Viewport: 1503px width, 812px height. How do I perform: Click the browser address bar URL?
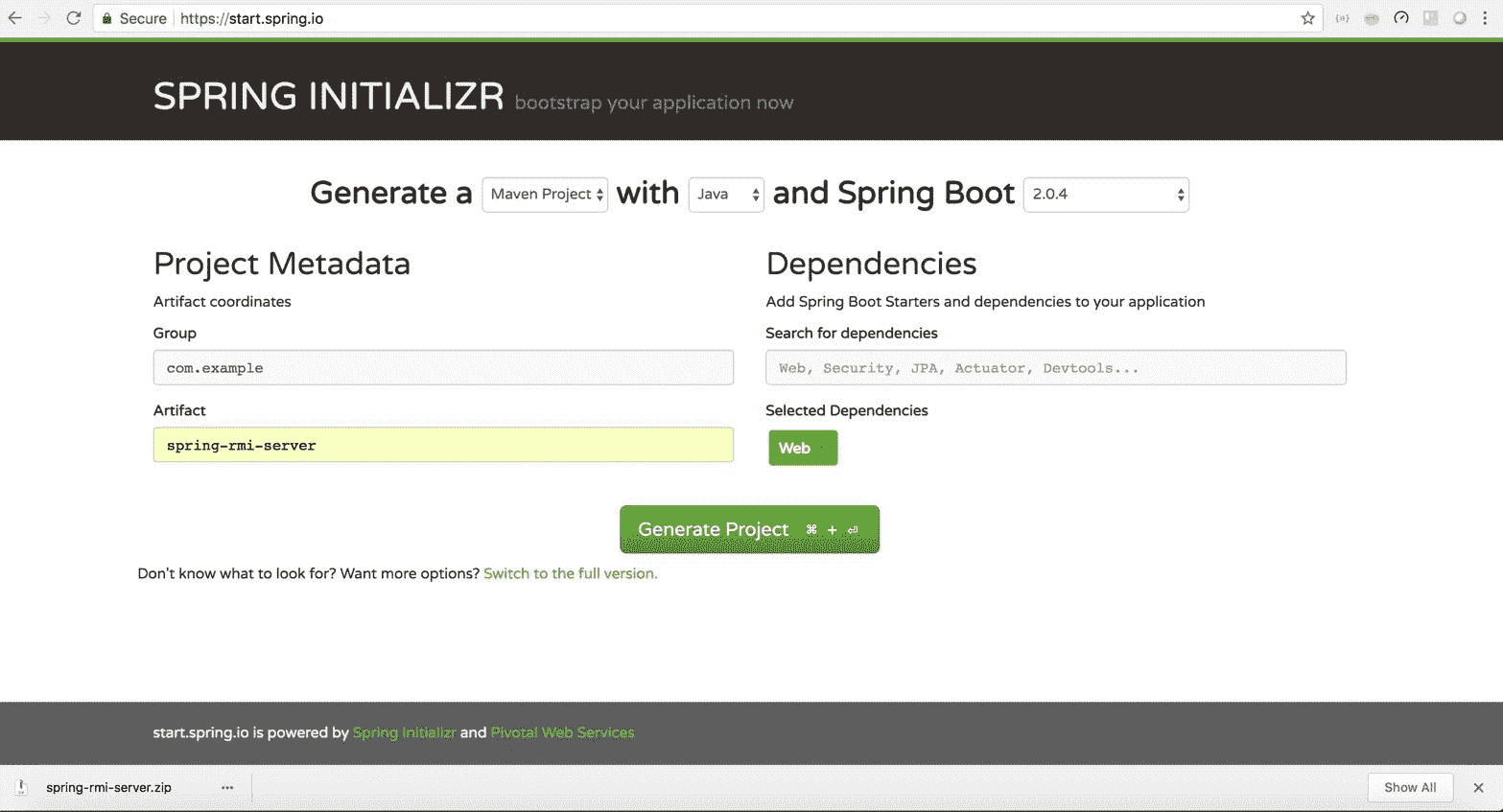(251, 18)
